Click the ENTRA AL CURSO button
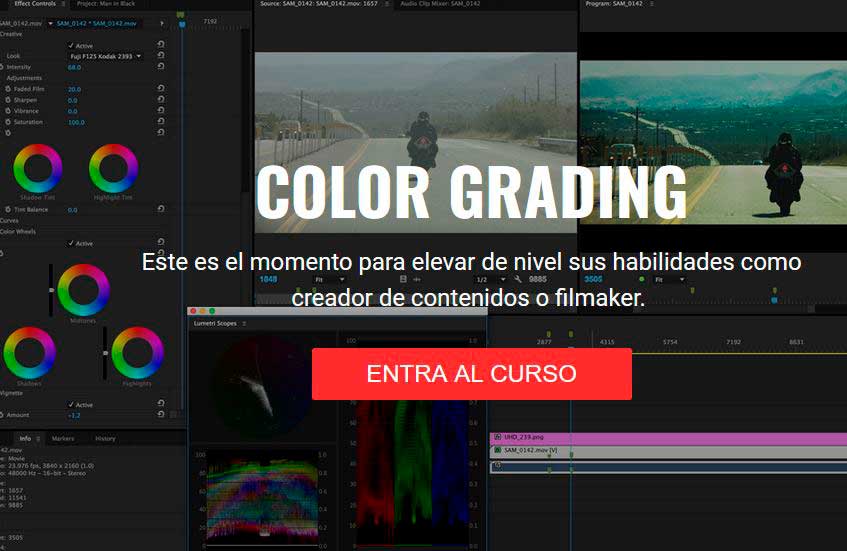847x551 pixels. pyautogui.click(x=472, y=374)
